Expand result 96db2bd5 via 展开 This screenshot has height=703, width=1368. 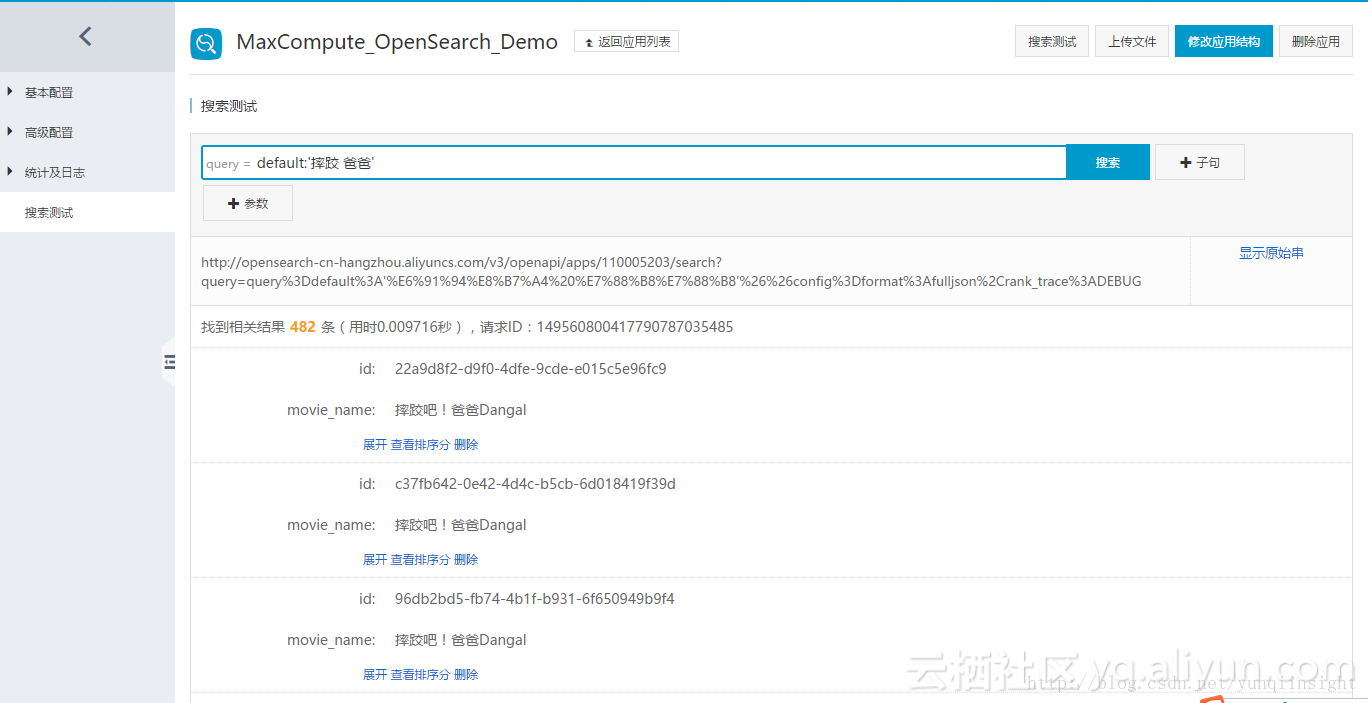tap(375, 675)
